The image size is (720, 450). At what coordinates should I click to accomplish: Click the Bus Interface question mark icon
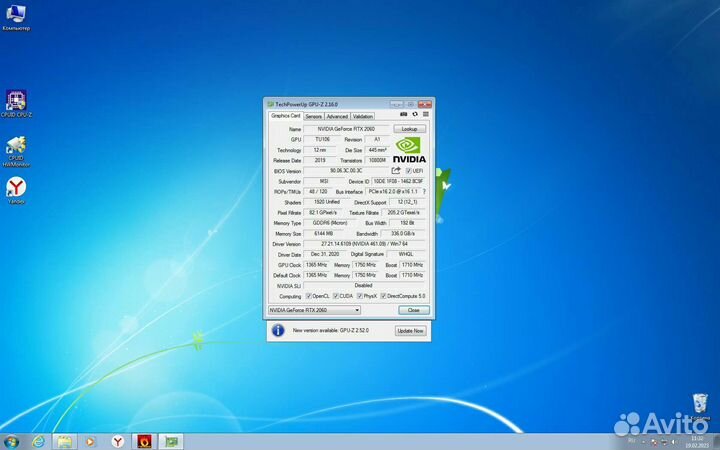point(424,191)
